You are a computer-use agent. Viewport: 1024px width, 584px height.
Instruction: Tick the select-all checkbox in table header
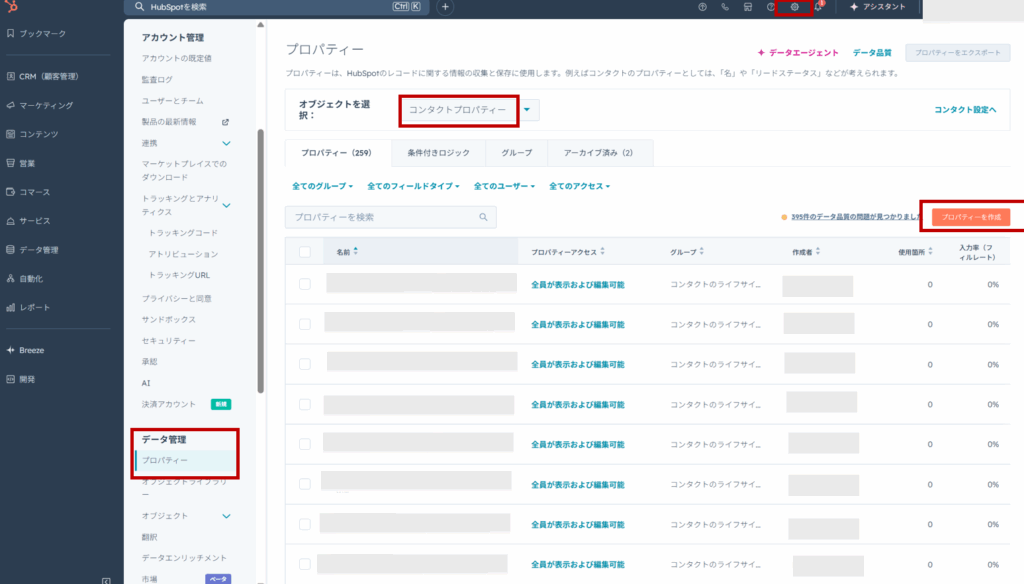pos(305,252)
